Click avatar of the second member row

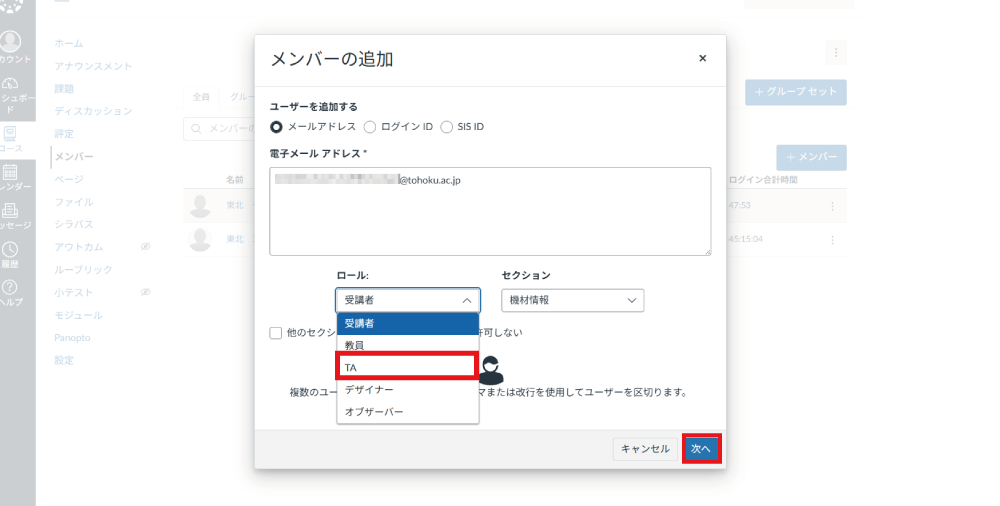click(x=200, y=239)
